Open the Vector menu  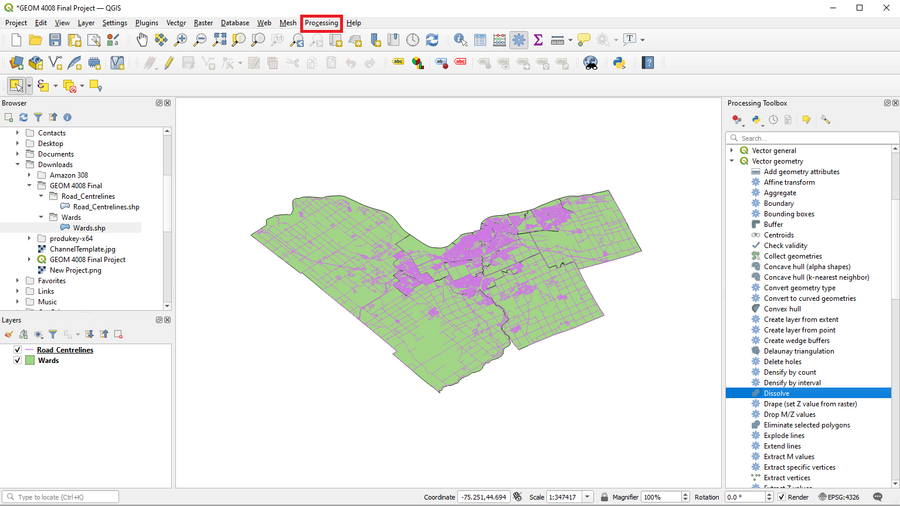point(176,22)
